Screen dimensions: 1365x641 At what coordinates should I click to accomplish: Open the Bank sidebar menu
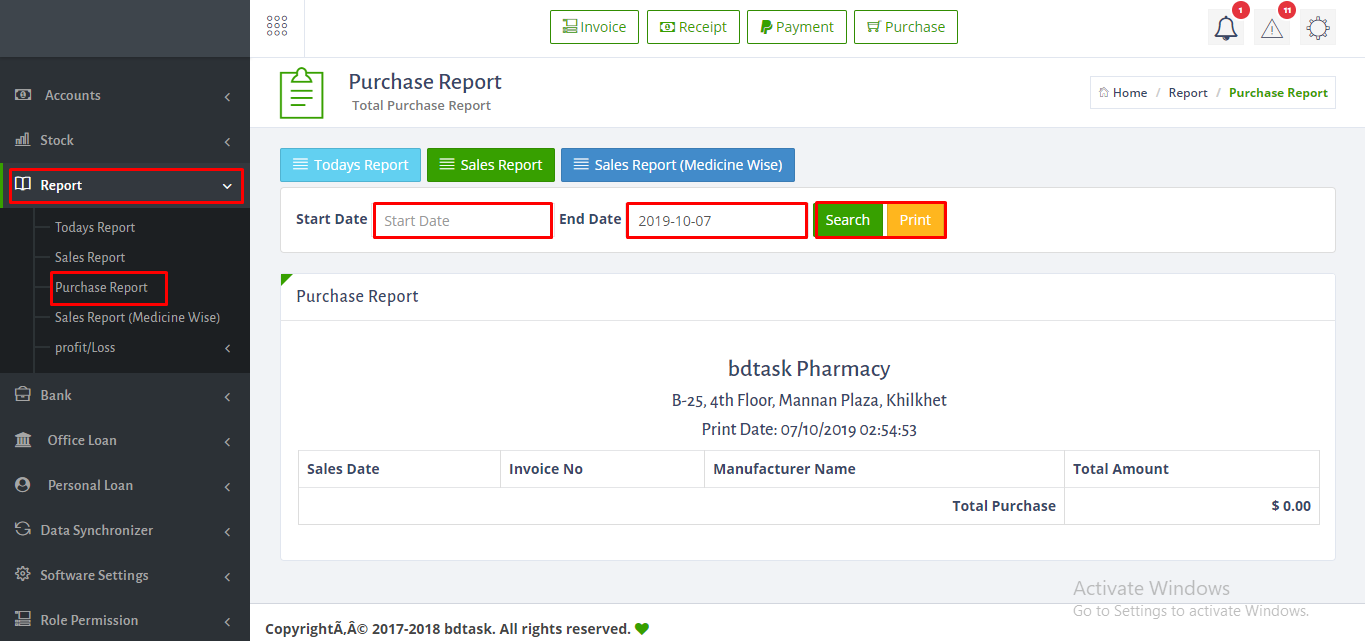[125, 395]
